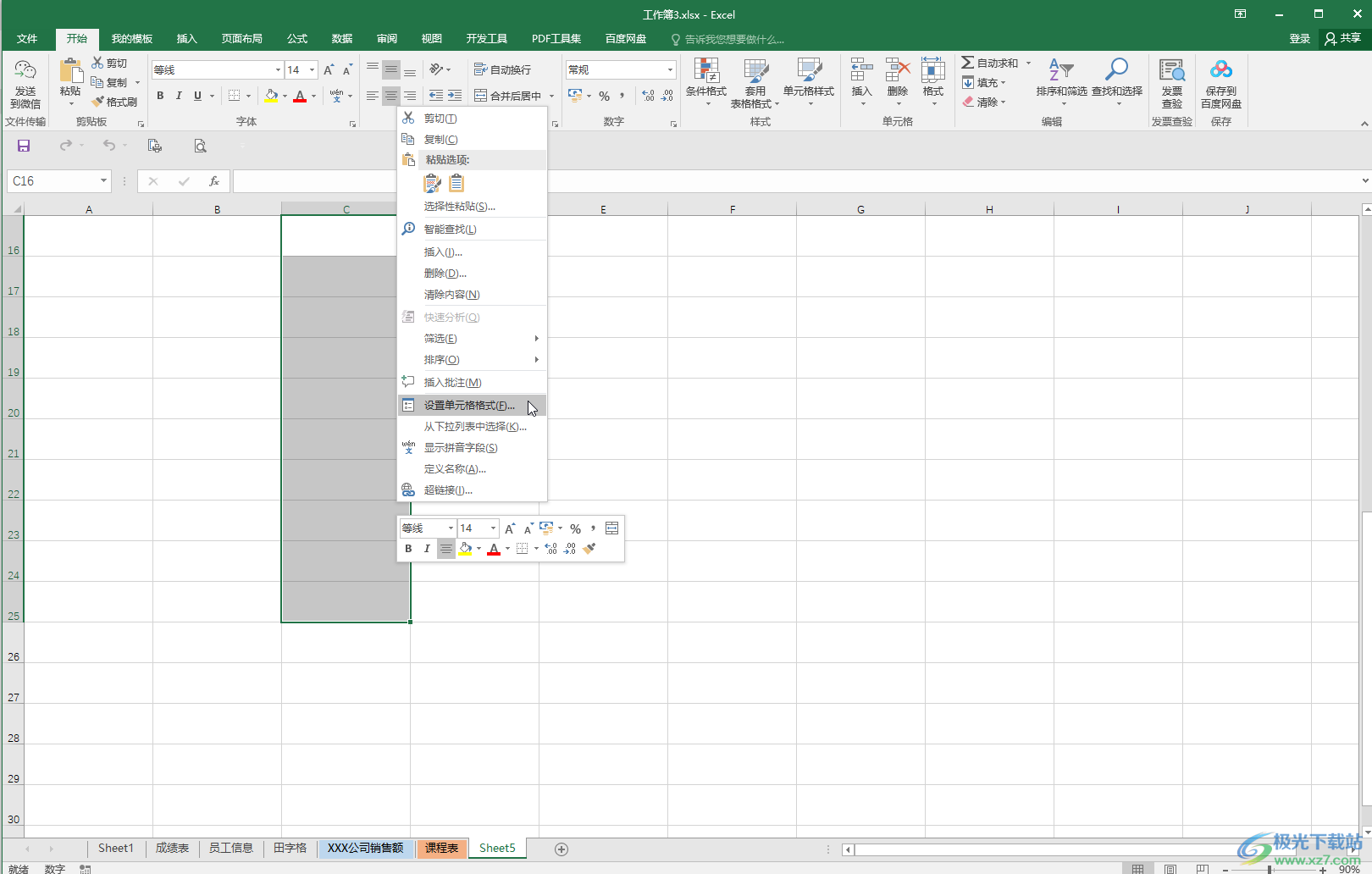Click the Tell Me search box
The image size is (1372, 874).
coord(728,39)
